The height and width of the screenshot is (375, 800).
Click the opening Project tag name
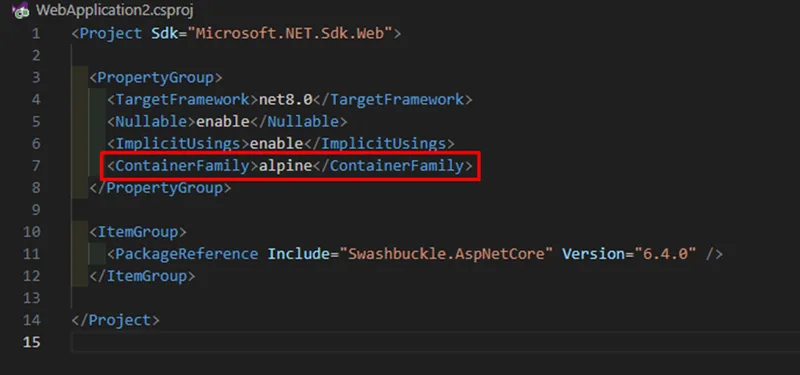coord(111,34)
